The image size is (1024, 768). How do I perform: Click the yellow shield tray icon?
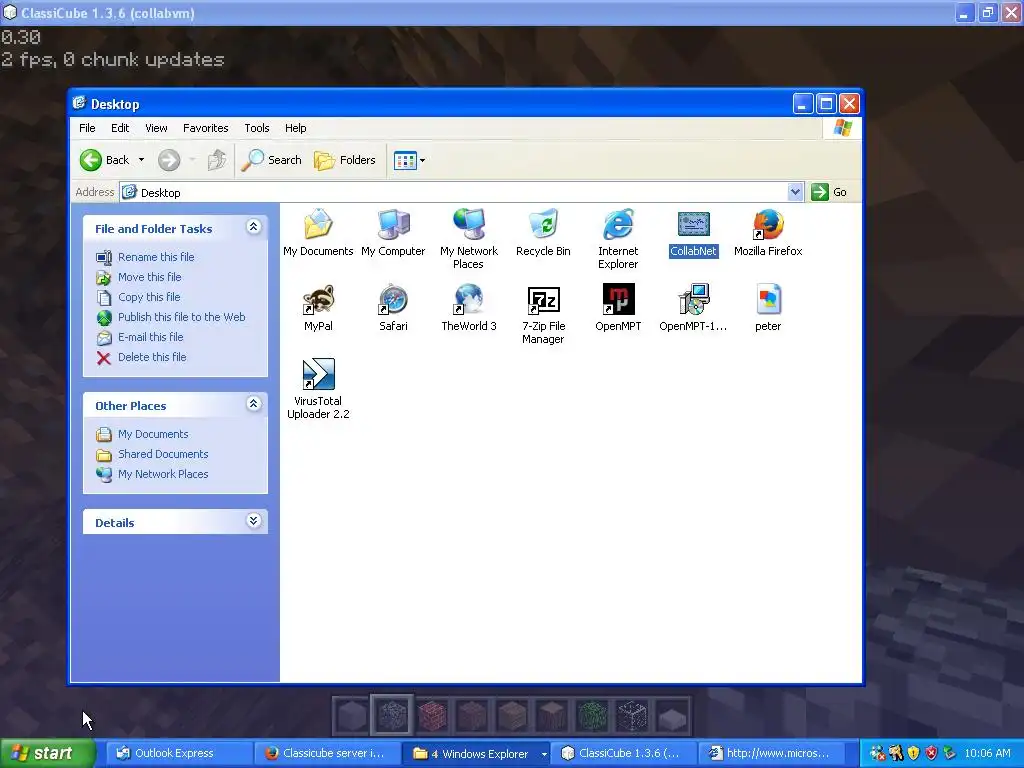point(914,754)
